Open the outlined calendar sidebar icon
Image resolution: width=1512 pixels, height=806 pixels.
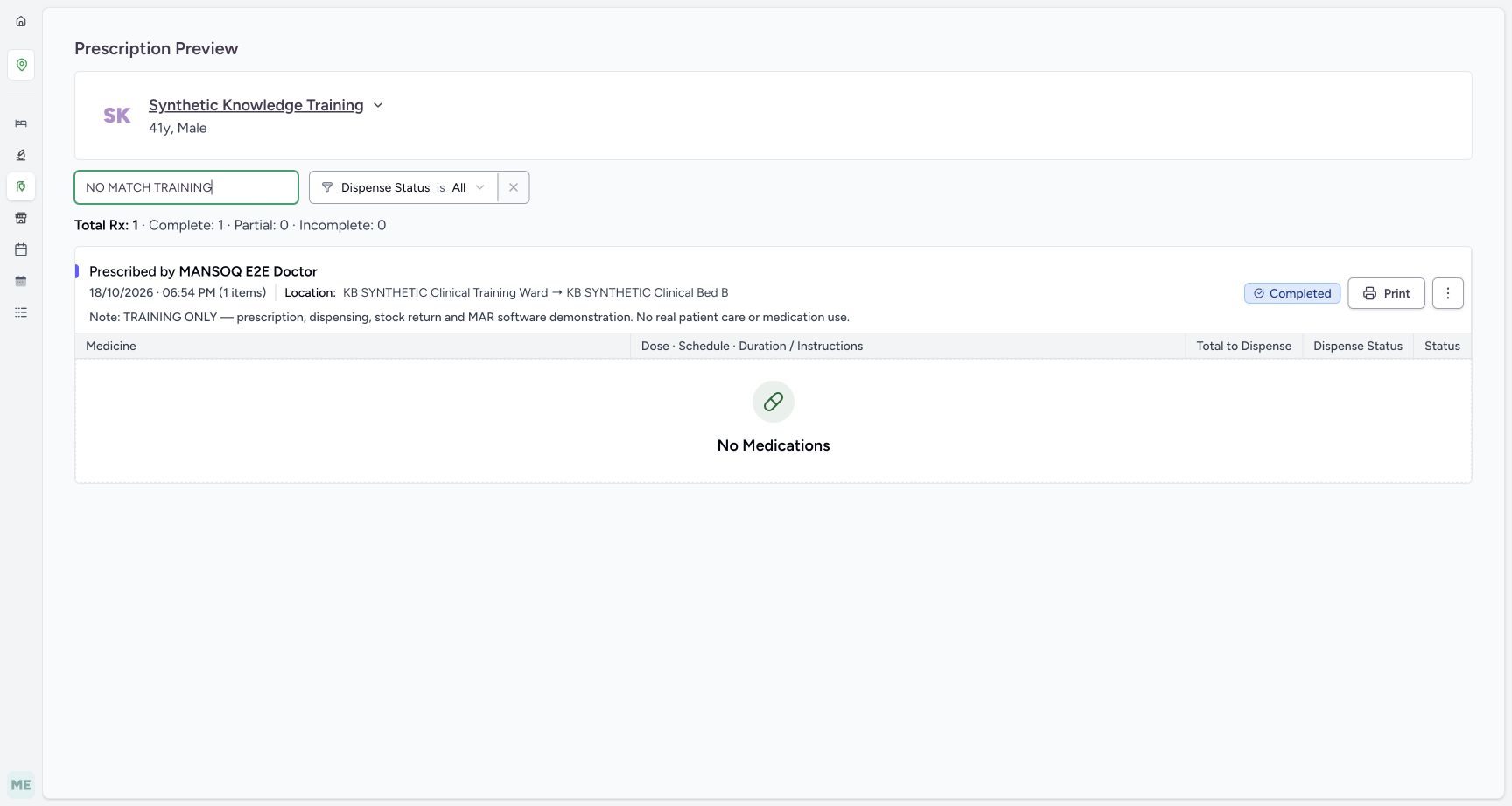[21, 249]
